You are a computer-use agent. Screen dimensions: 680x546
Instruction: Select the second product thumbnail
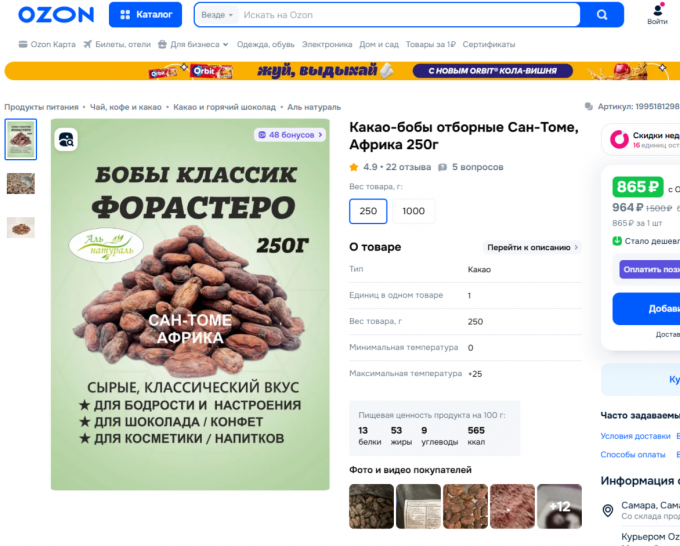click(x=21, y=183)
